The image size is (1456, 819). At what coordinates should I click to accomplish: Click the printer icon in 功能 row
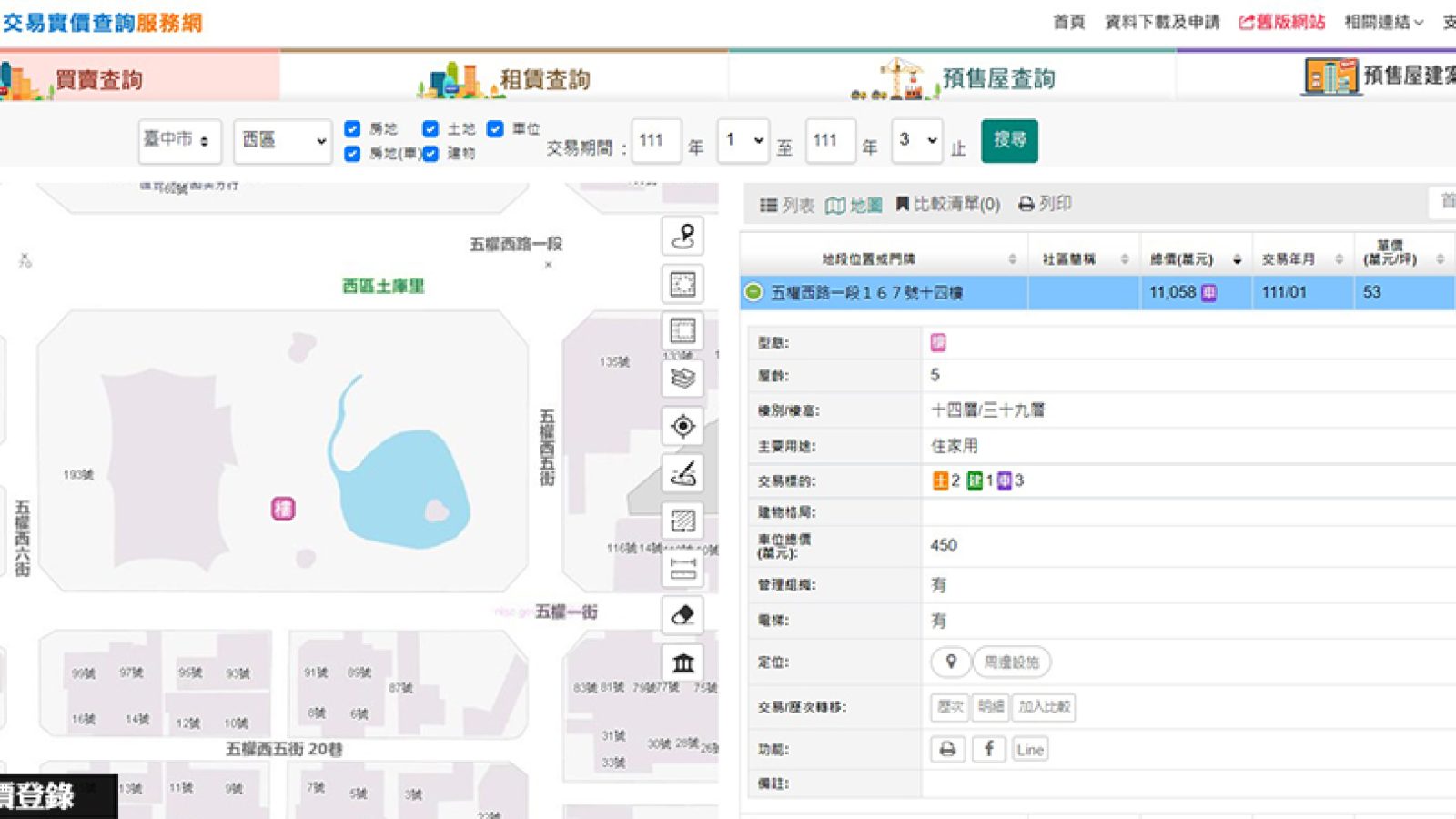948,749
